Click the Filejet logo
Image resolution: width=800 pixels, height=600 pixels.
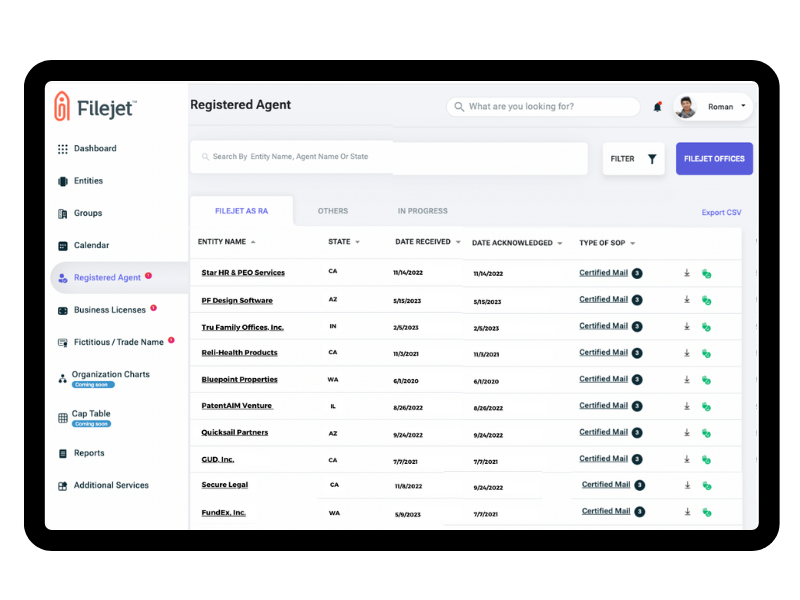[x=95, y=107]
